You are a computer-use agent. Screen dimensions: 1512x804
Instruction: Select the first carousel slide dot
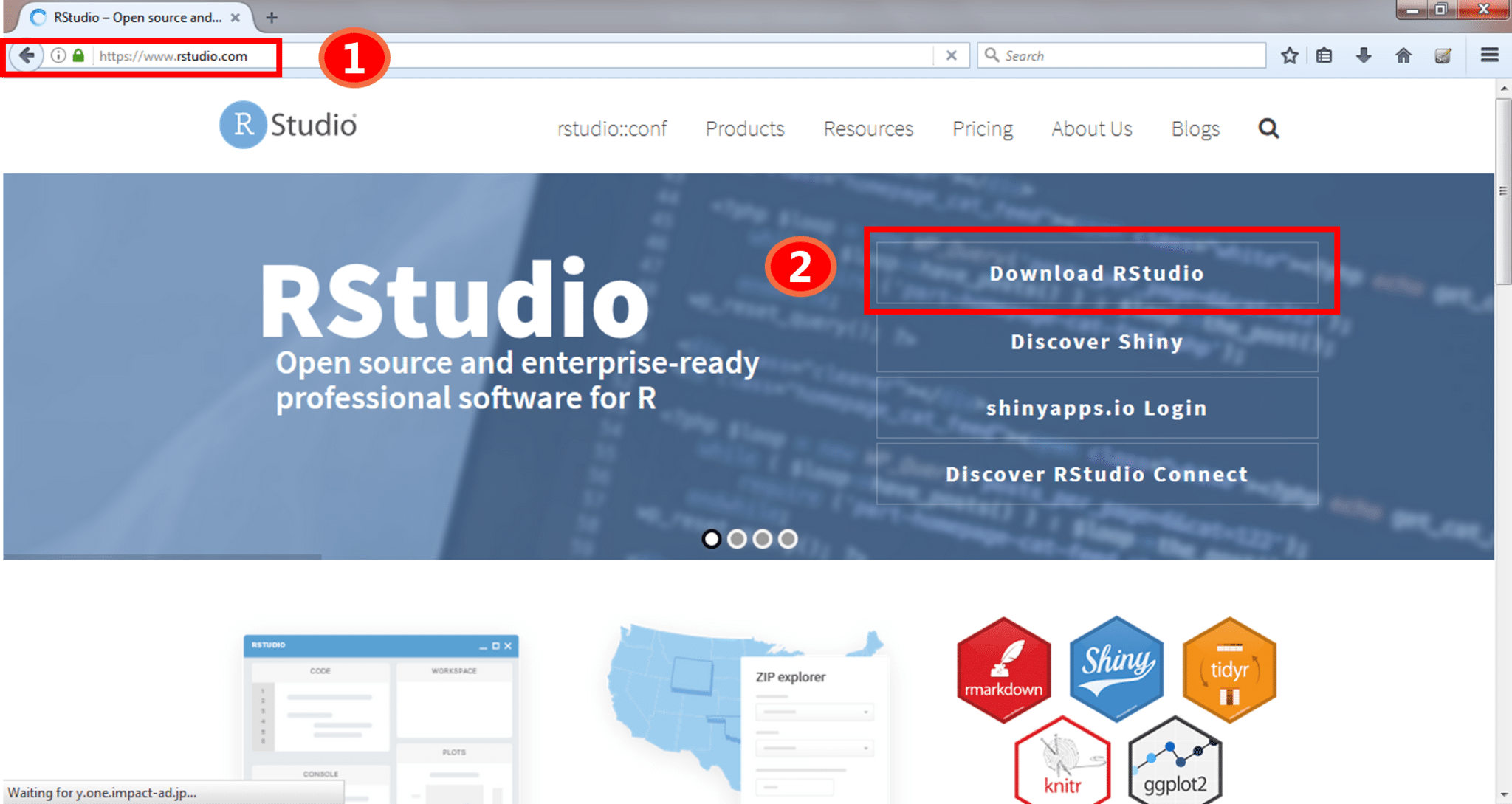(x=711, y=539)
